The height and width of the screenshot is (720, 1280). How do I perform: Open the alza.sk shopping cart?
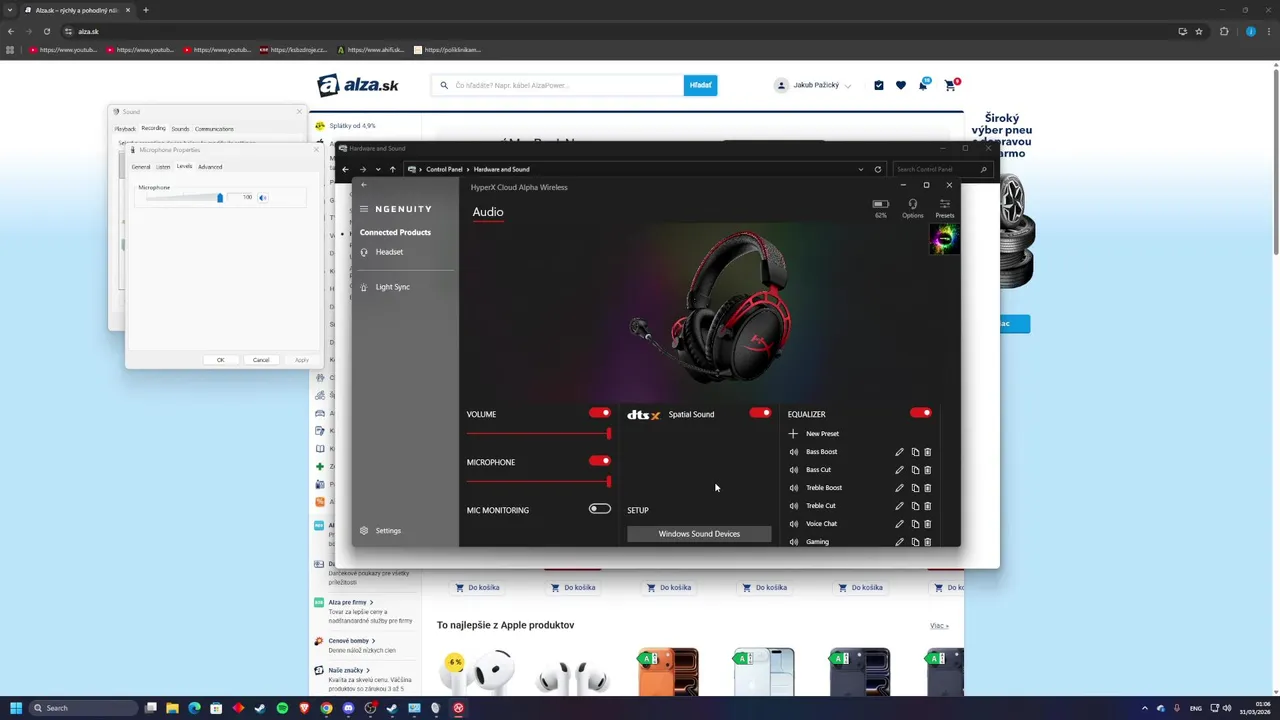pos(950,85)
